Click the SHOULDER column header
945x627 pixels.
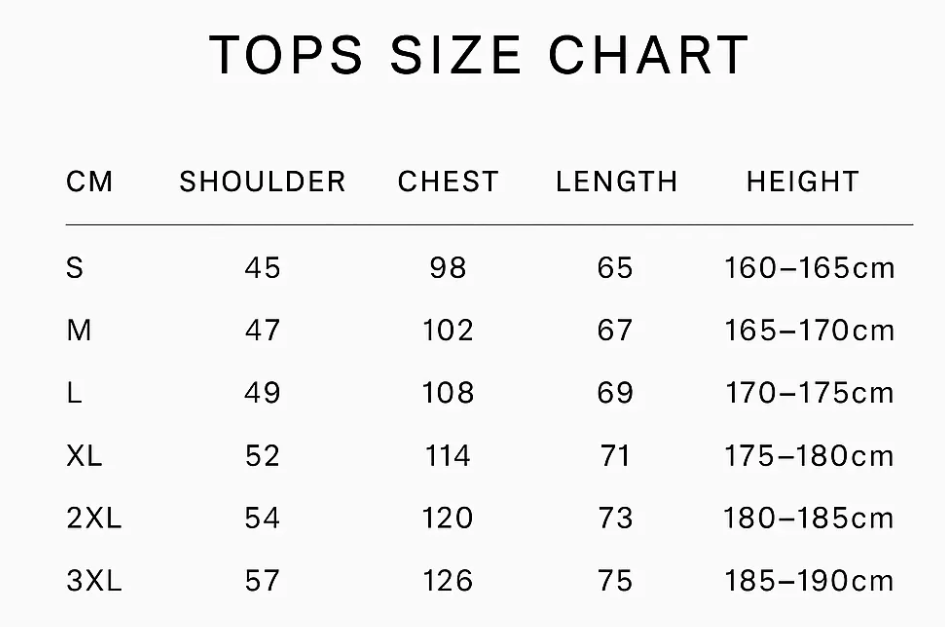tap(262, 182)
